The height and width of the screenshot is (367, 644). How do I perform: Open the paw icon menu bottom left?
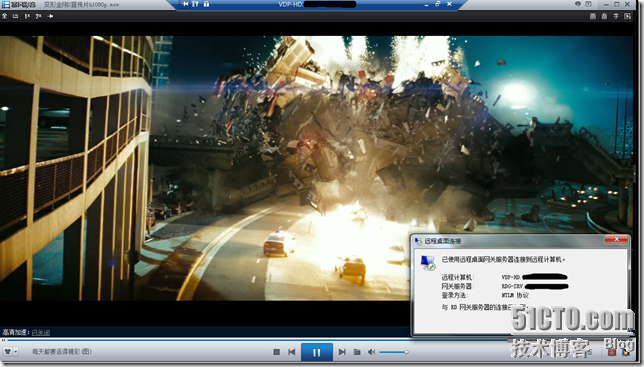[7, 352]
